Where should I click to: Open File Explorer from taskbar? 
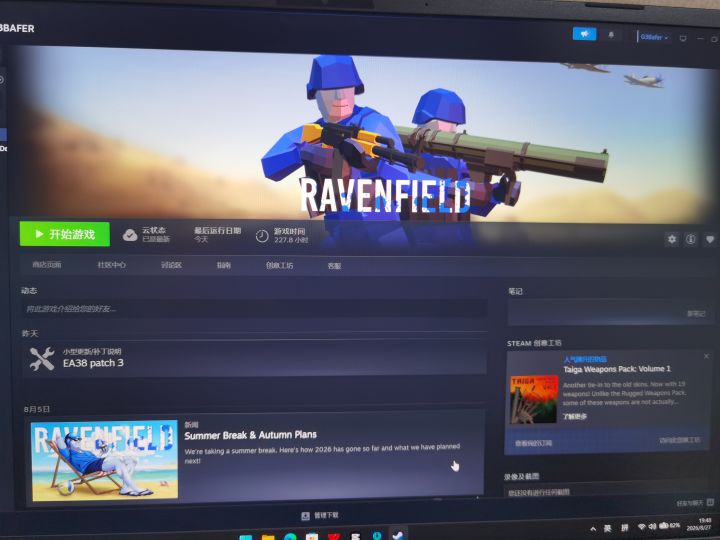pyautogui.click(x=268, y=536)
